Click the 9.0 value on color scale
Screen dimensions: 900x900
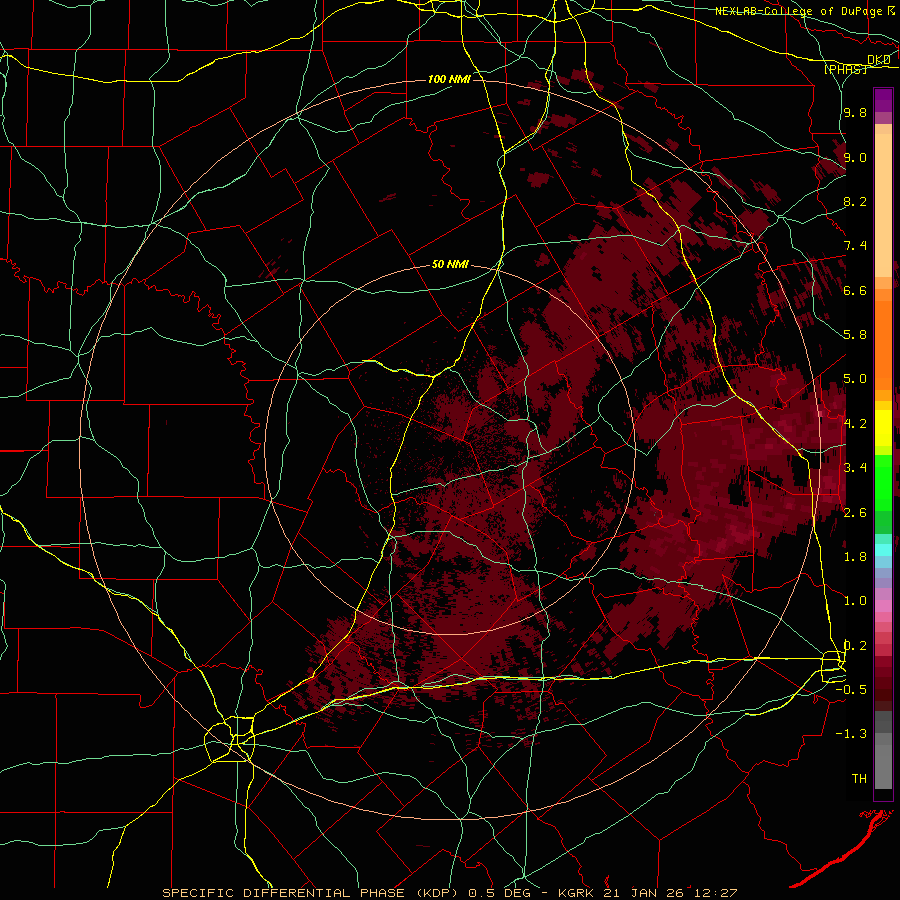click(855, 157)
